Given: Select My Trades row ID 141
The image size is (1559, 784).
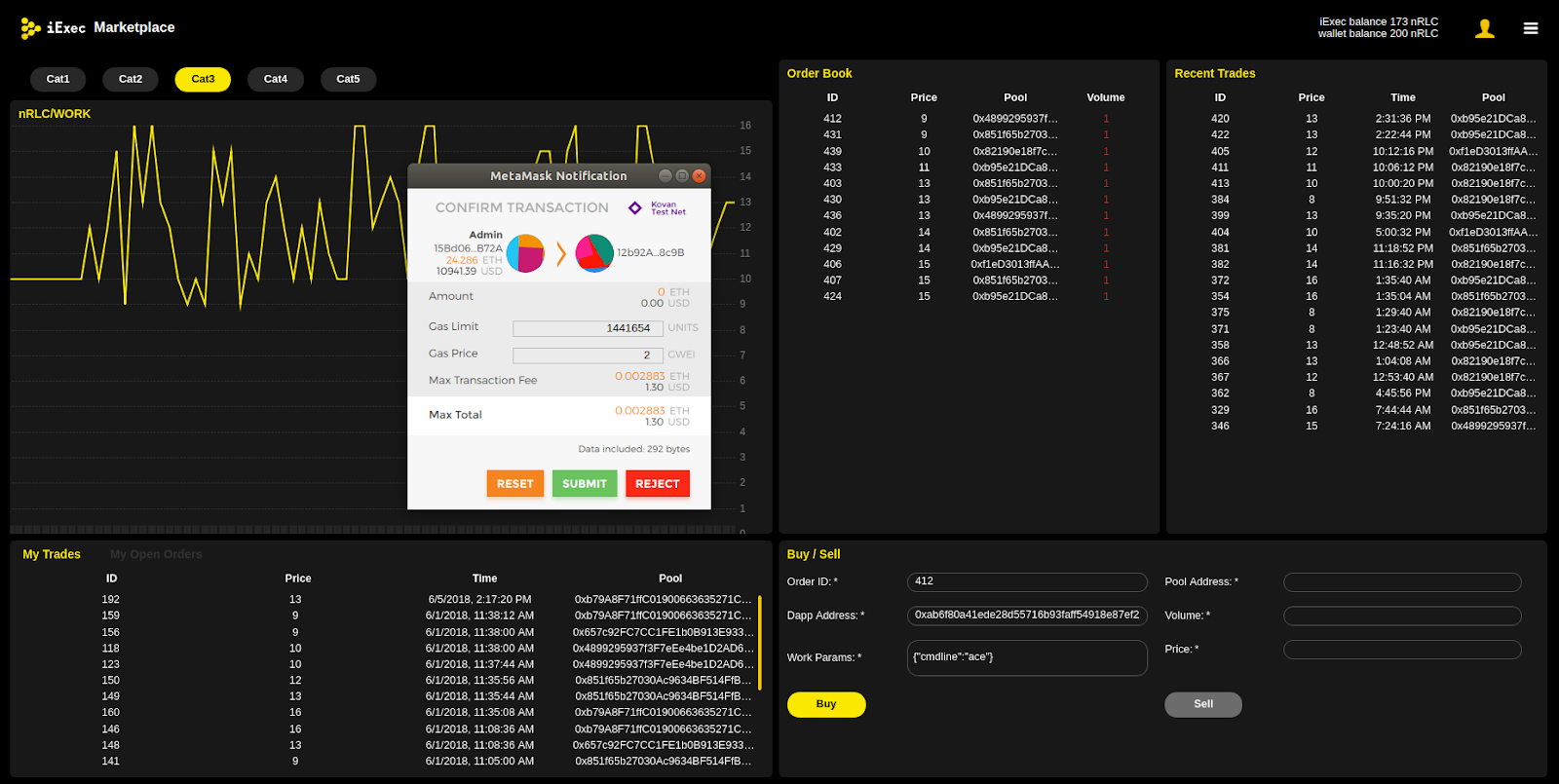Looking at the screenshot, I should click(388, 761).
